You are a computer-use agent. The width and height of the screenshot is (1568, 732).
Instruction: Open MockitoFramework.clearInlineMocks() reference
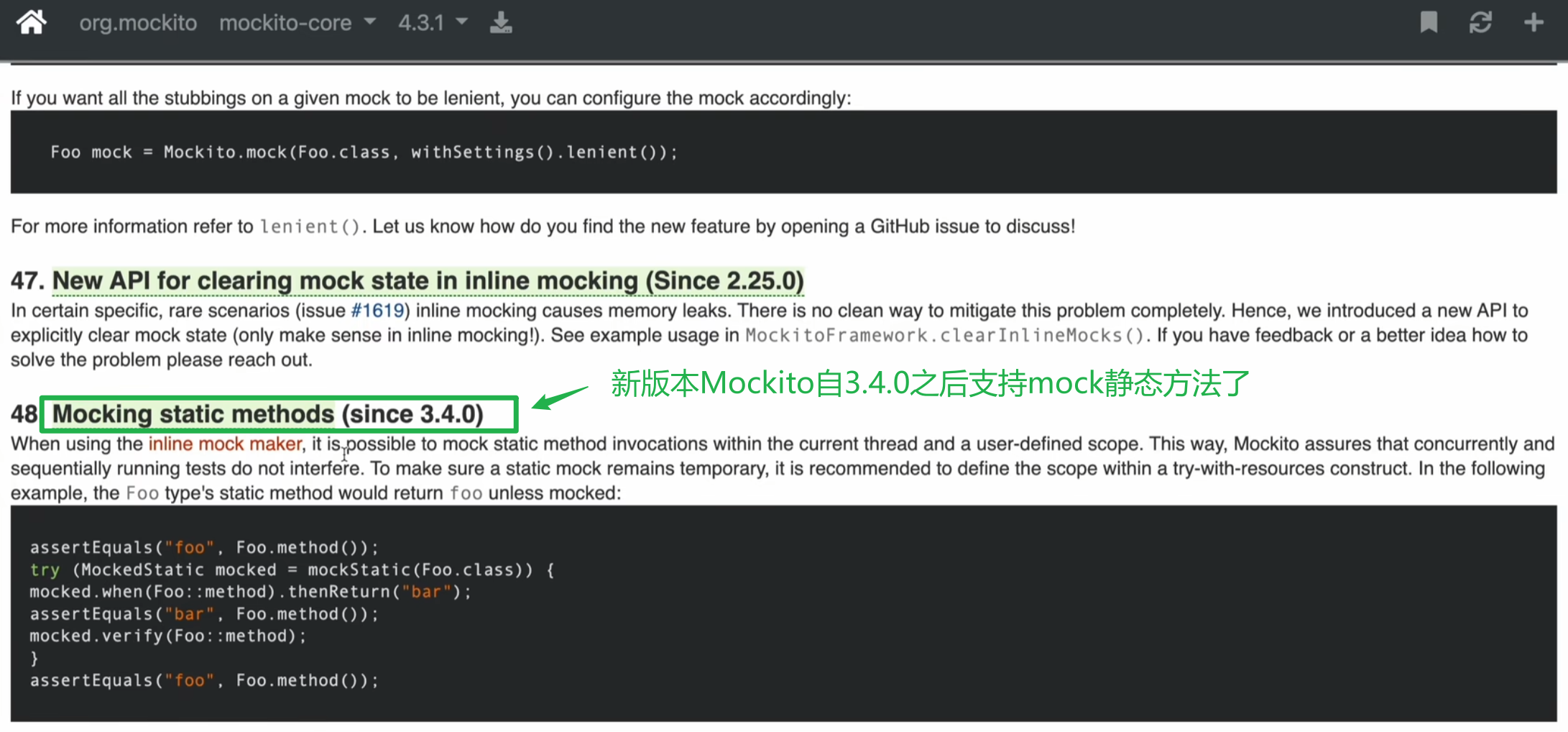point(945,335)
